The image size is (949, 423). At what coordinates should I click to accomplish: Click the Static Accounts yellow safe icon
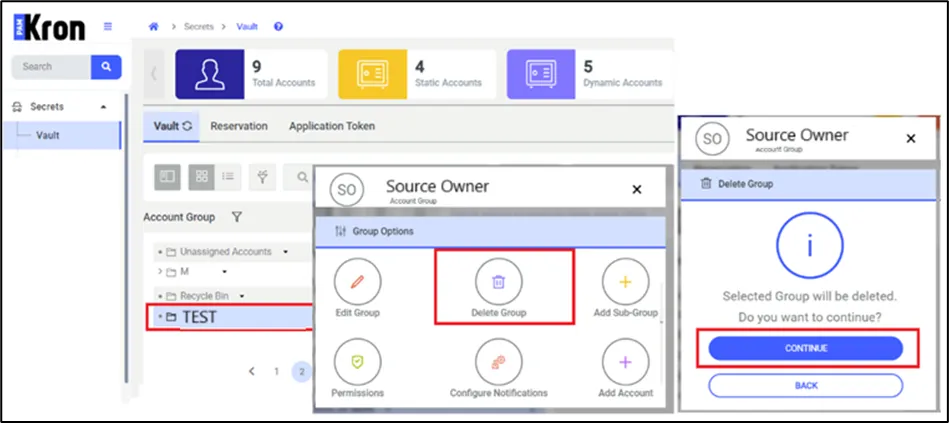point(372,74)
